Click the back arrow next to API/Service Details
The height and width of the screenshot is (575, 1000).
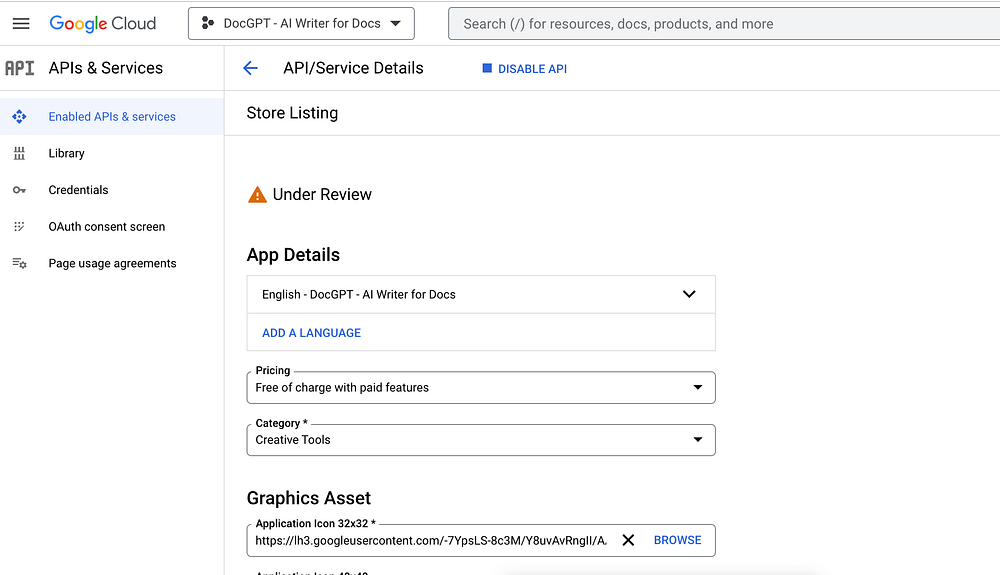(250, 68)
